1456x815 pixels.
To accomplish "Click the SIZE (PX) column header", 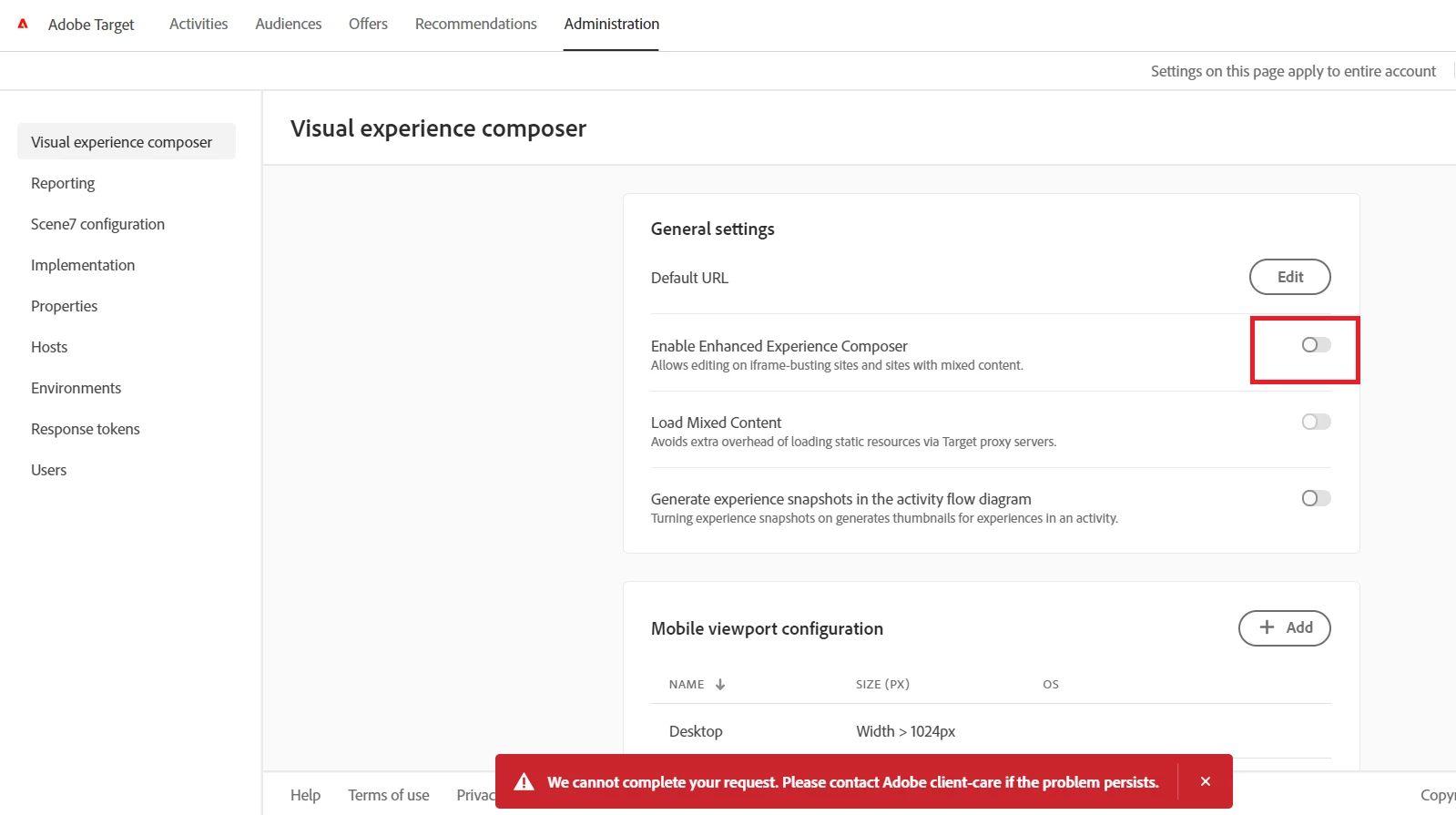I will click(x=882, y=684).
